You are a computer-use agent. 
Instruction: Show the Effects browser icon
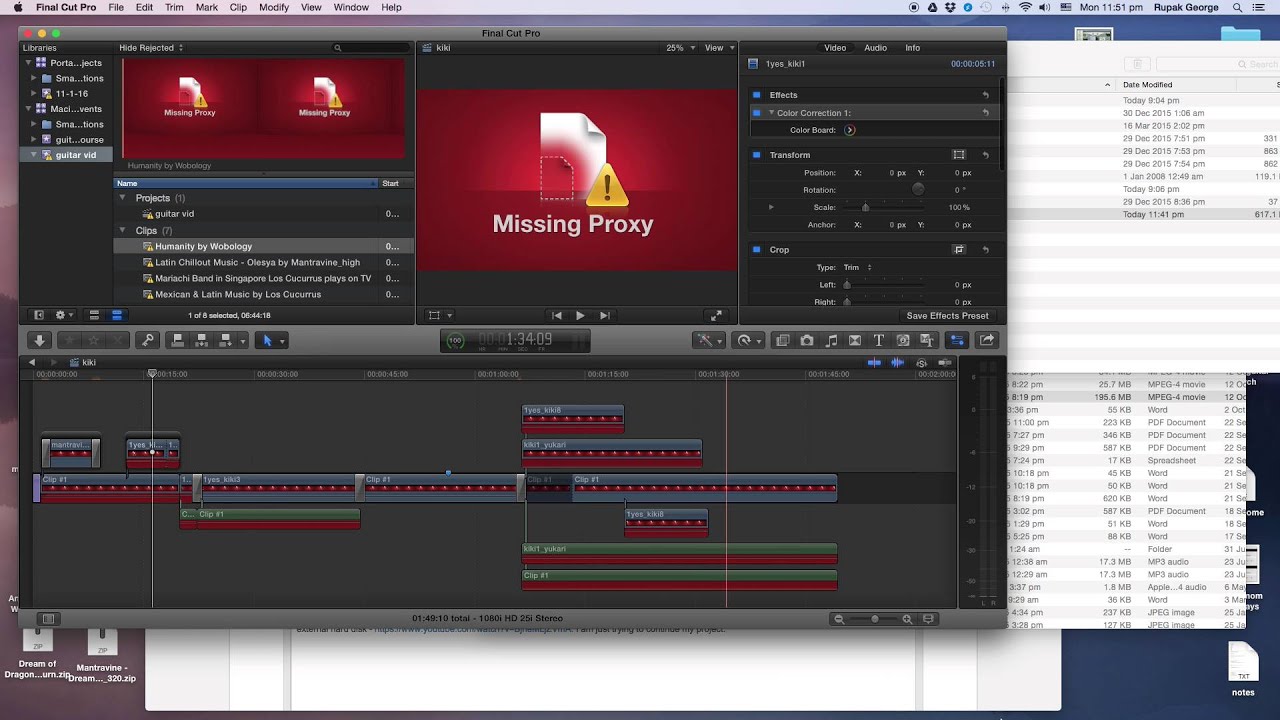783,340
